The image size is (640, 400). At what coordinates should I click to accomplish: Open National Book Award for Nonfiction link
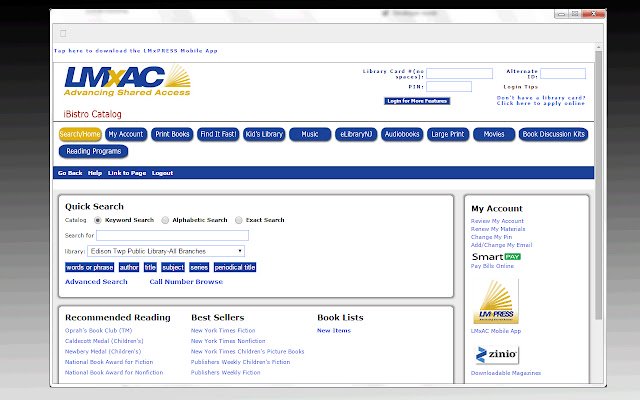pos(114,373)
